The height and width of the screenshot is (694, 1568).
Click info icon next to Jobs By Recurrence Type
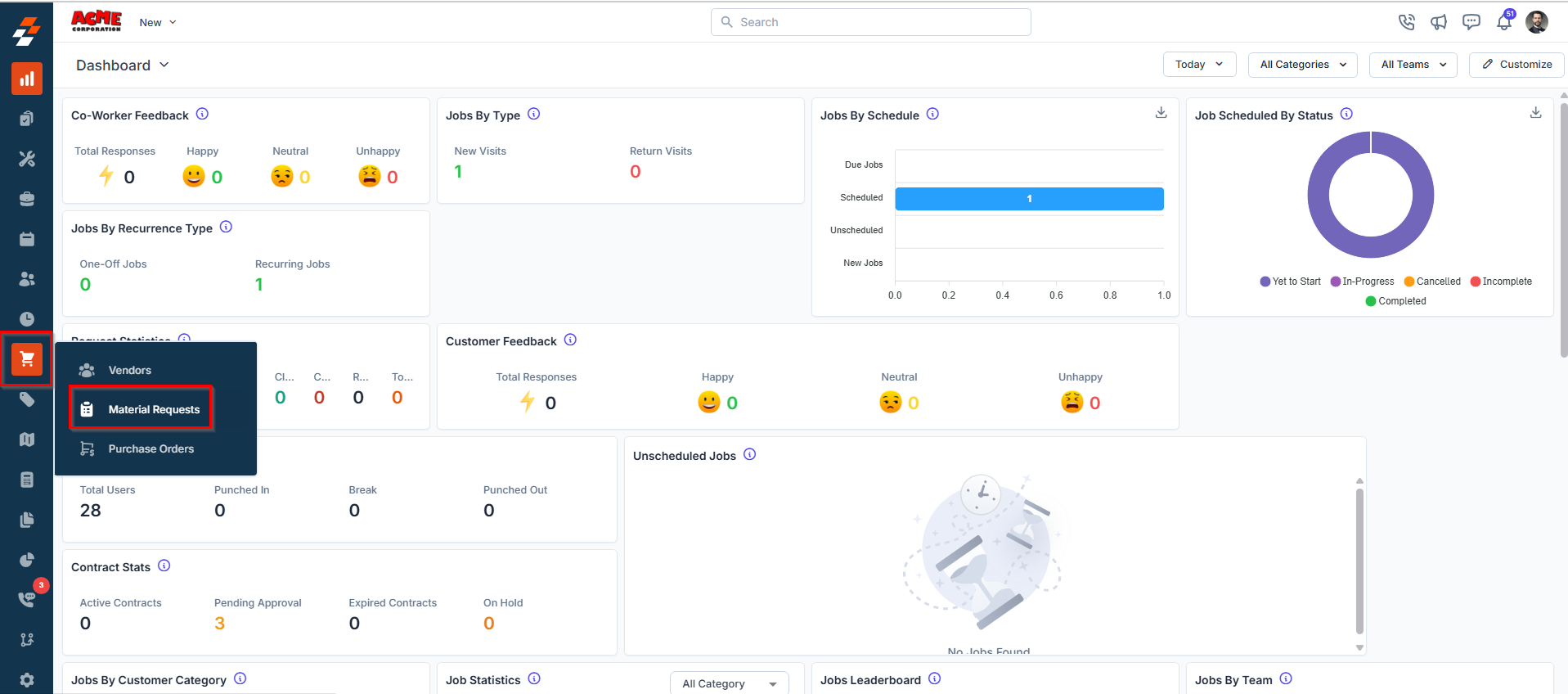(x=226, y=227)
